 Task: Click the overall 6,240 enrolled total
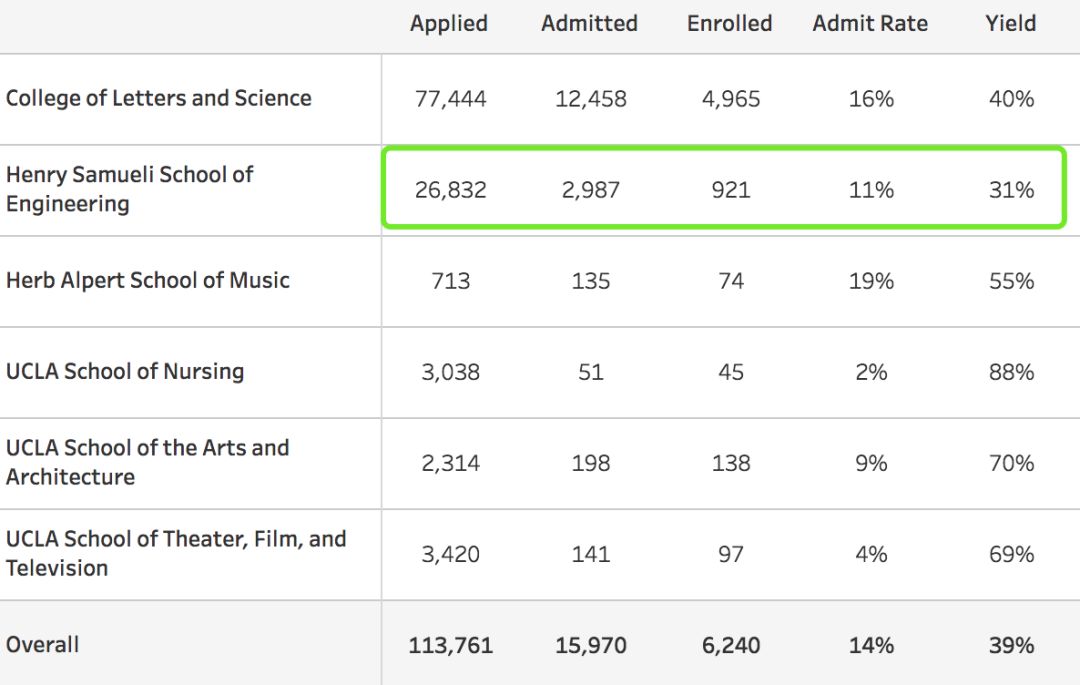coord(731,645)
